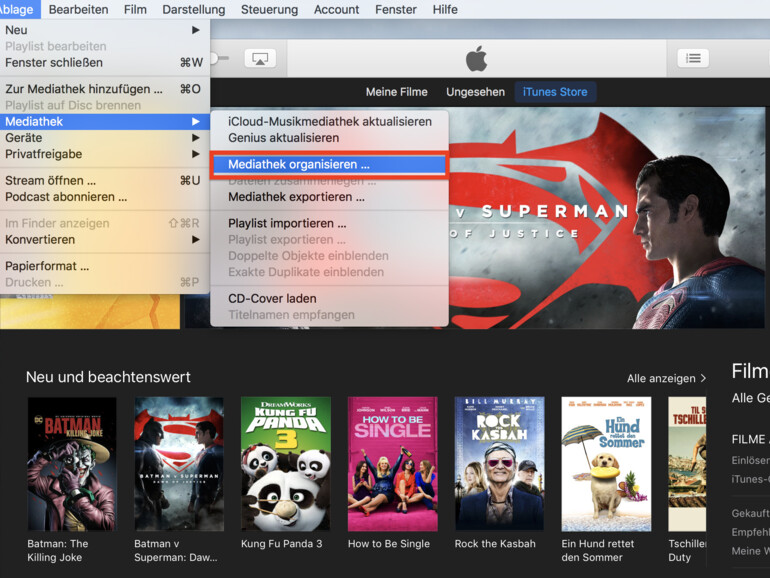Click the "Neu und beachtenswert" heading
The width and height of the screenshot is (770, 578).
[x=108, y=377]
